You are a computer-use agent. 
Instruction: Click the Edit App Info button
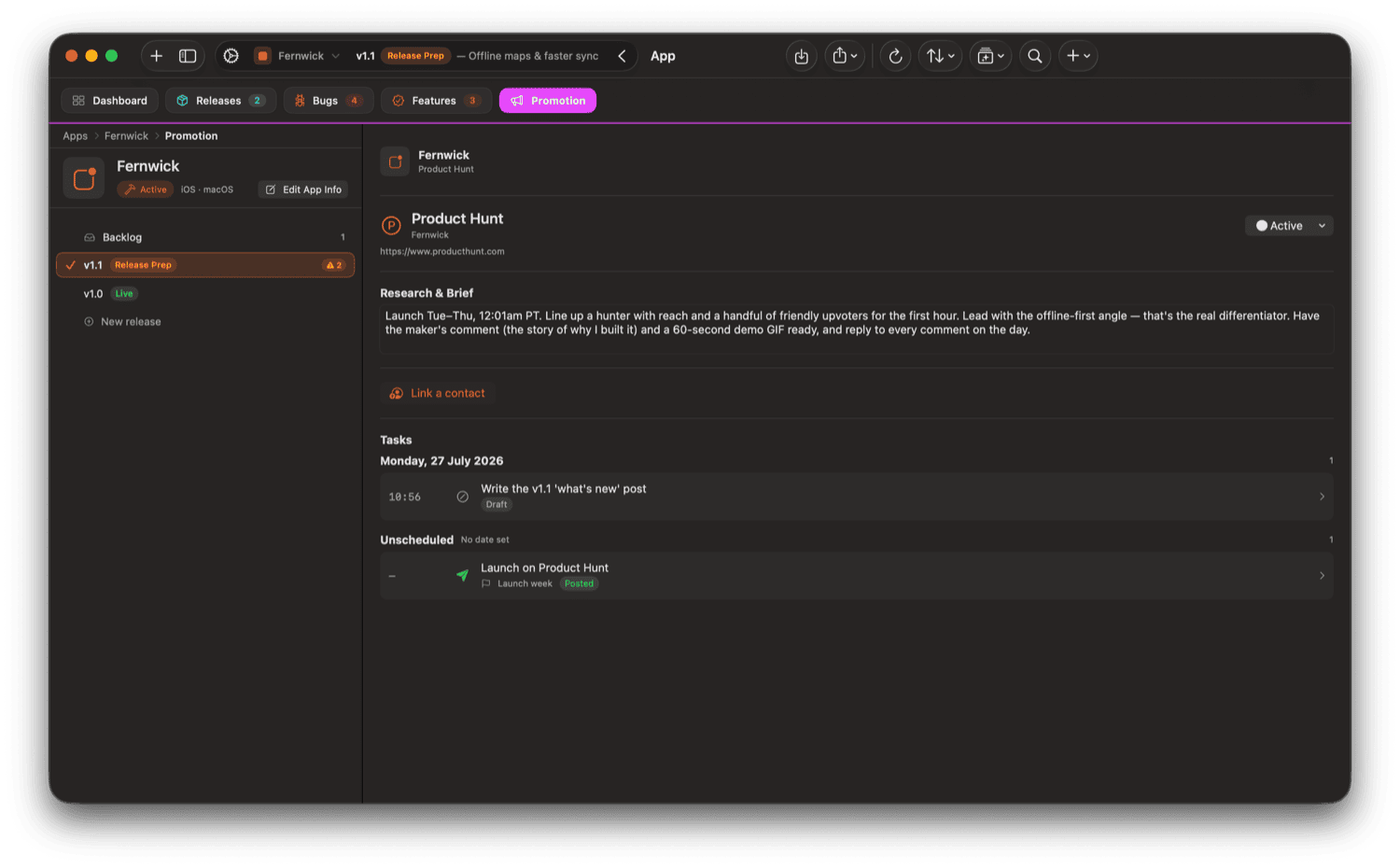click(303, 189)
